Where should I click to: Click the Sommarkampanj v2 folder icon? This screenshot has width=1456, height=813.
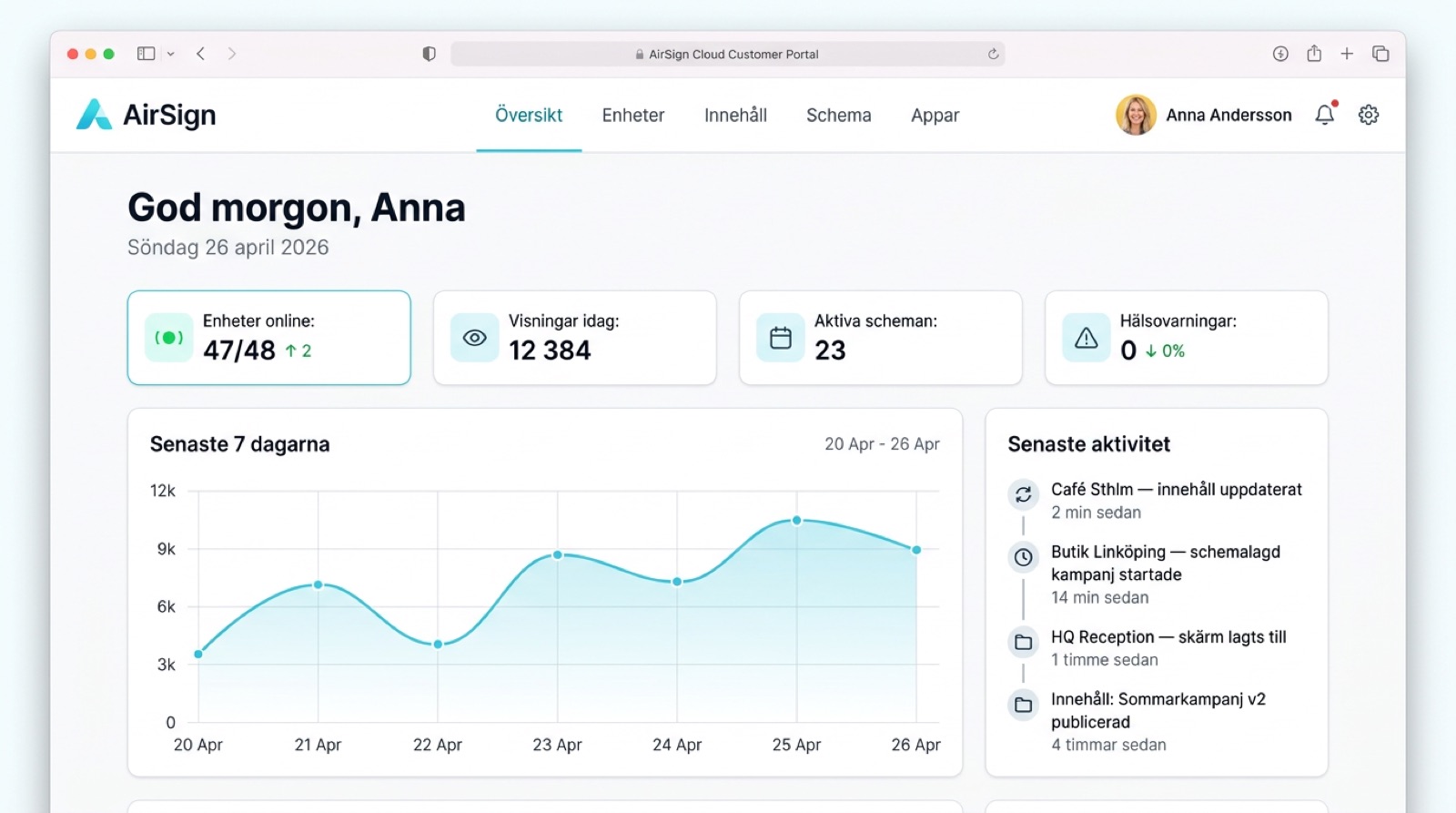click(x=1024, y=705)
